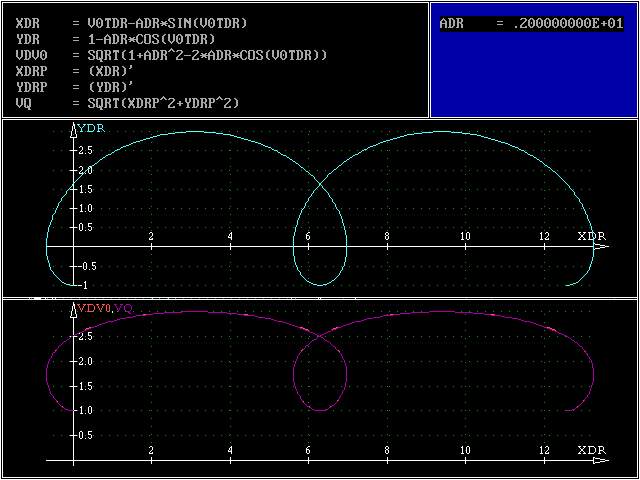Click the XDR label in lower plot
The height and width of the screenshot is (480, 640).
point(591,451)
